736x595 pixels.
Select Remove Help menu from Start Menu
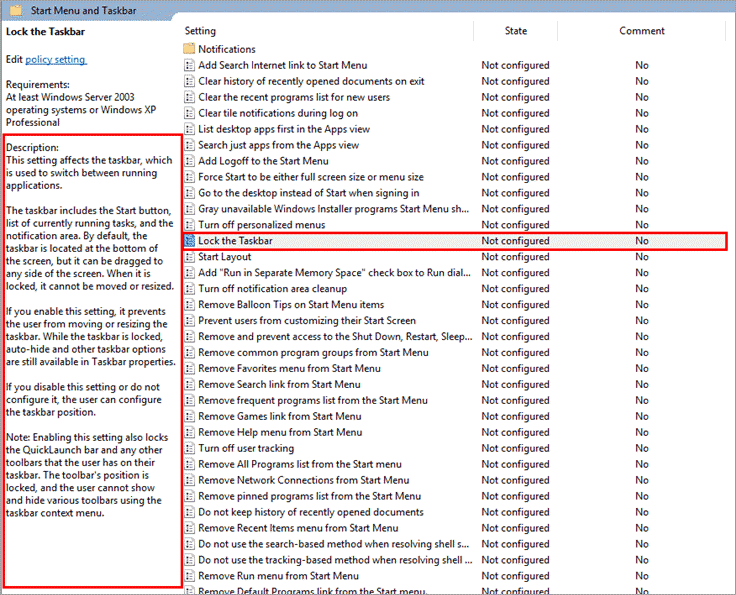pyautogui.click(x=279, y=432)
